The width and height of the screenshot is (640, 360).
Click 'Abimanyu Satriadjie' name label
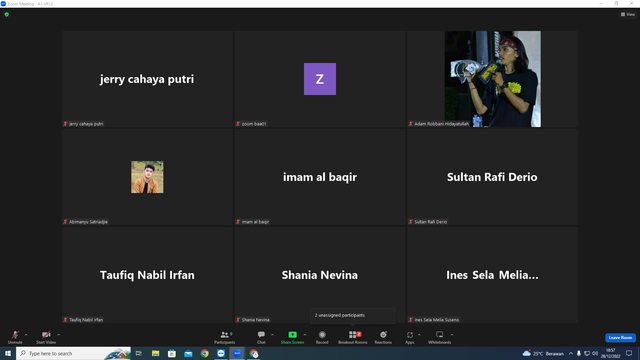(x=88, y=222)
